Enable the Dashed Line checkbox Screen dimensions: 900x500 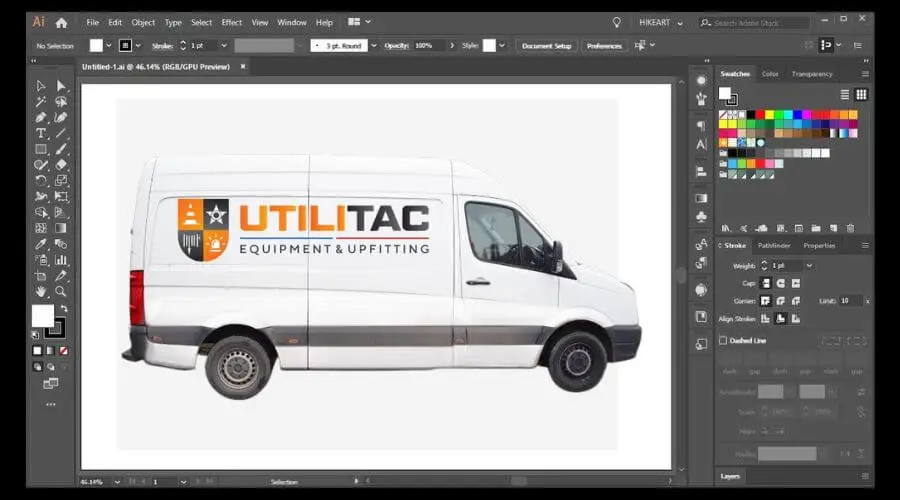pyautogui.click(x=723, y=340)
